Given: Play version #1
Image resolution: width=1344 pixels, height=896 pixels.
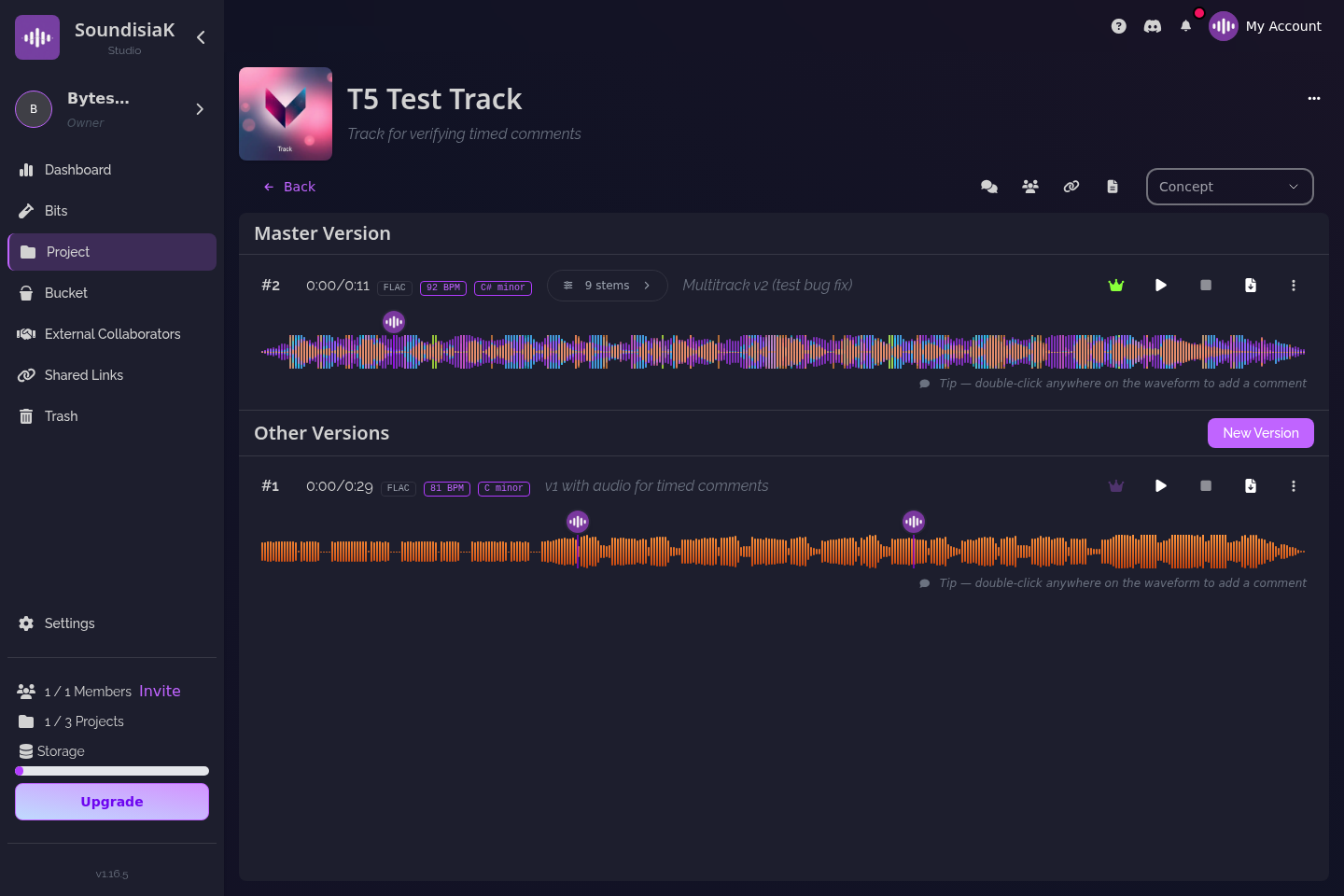Looking at the screenshot, I should click(1161, 486).
